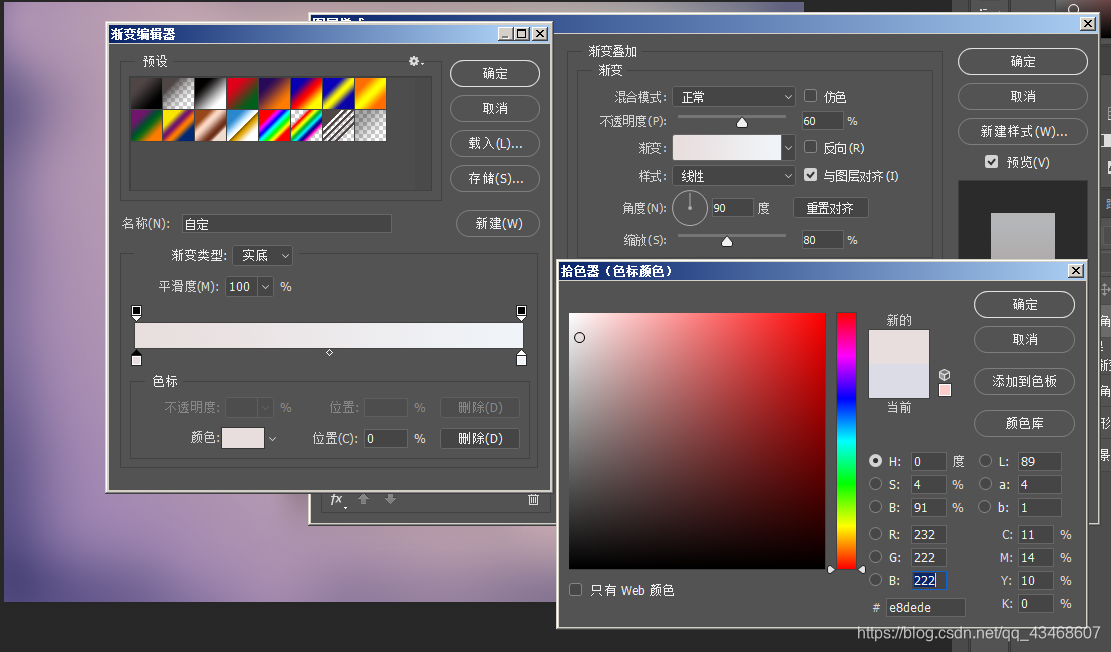Click the 添加到色板 button
Screen dimensions: 1111x652
click(1024, 381)
